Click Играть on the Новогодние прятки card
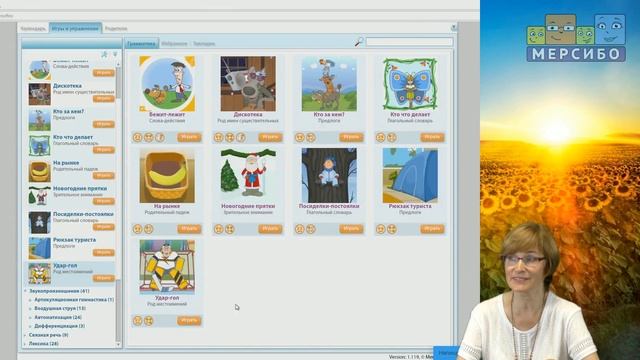 [270, 229]
